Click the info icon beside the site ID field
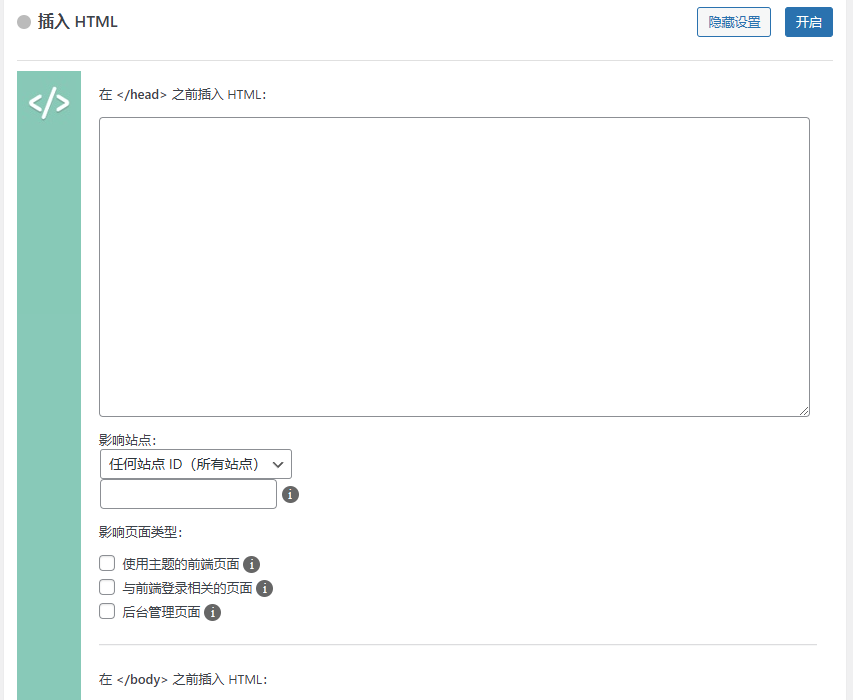 290,494
